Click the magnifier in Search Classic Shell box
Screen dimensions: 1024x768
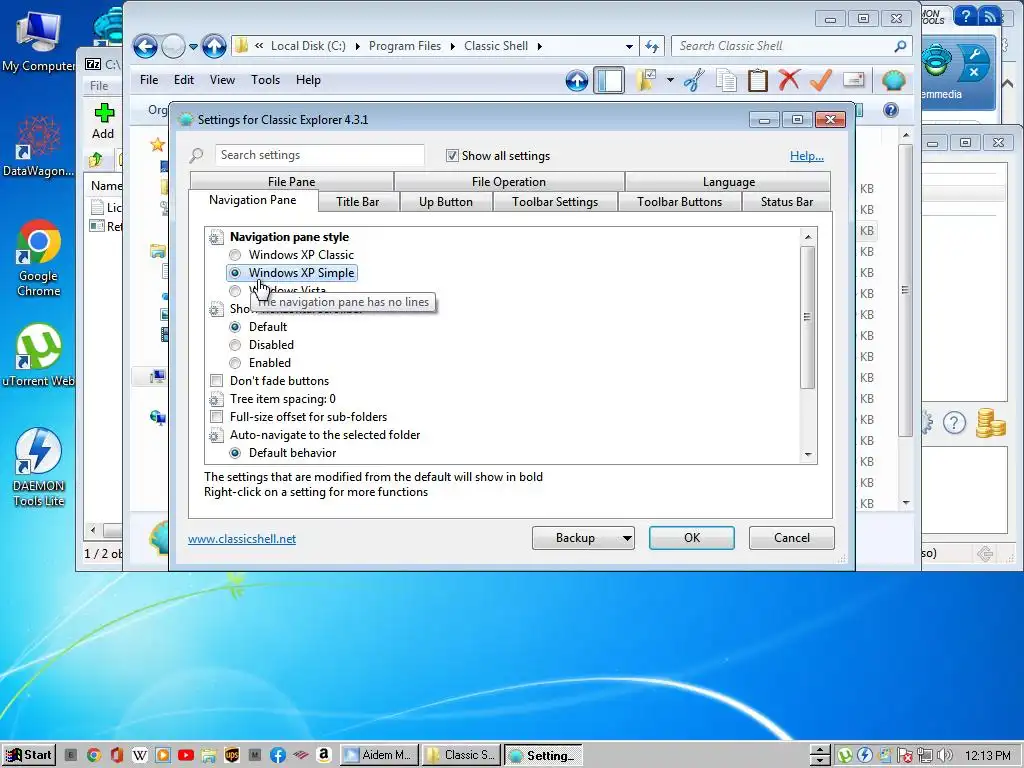pos(901,46)
